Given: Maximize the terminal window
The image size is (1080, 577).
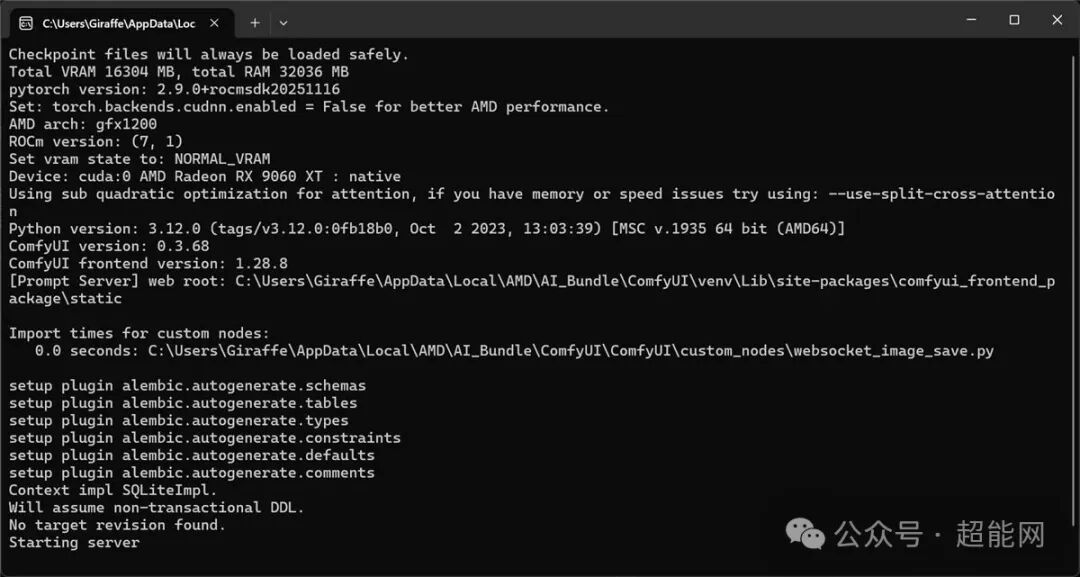Looking at the screenshot, I should 1013,20.
